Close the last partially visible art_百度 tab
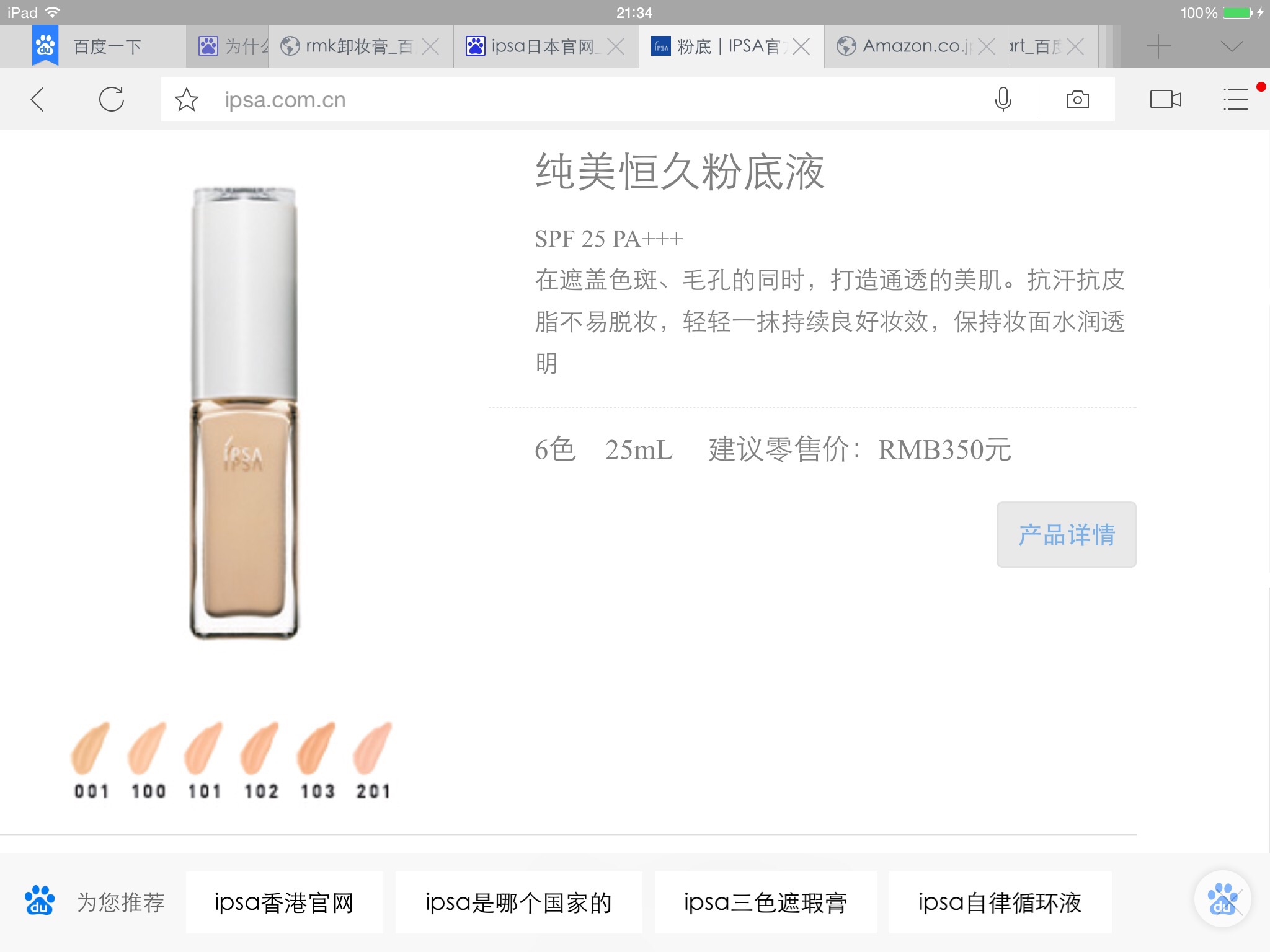1270x952 pixels. (1075, 46)
